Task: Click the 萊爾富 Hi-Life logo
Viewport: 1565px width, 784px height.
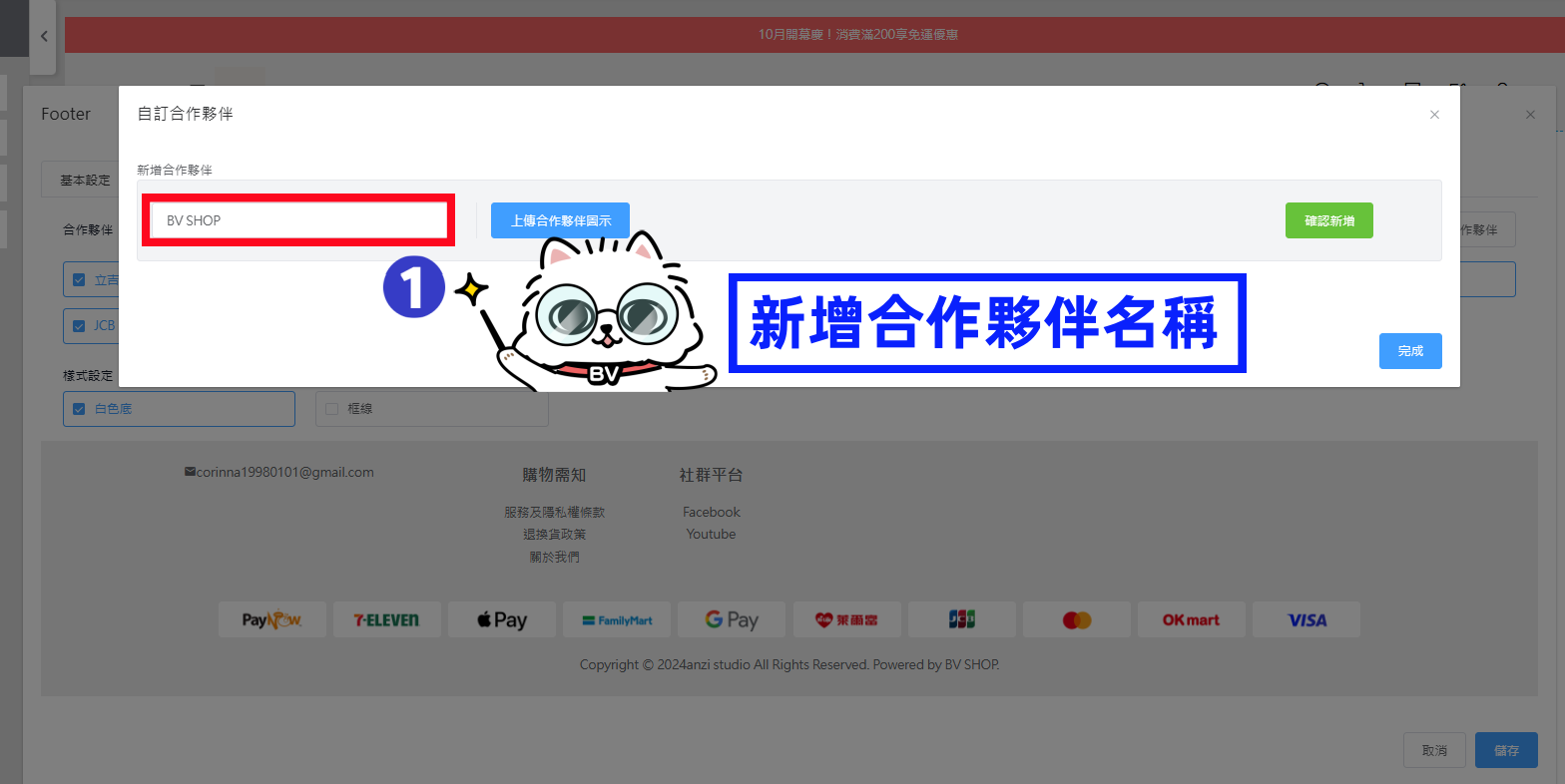Action: tap(846, 619)
